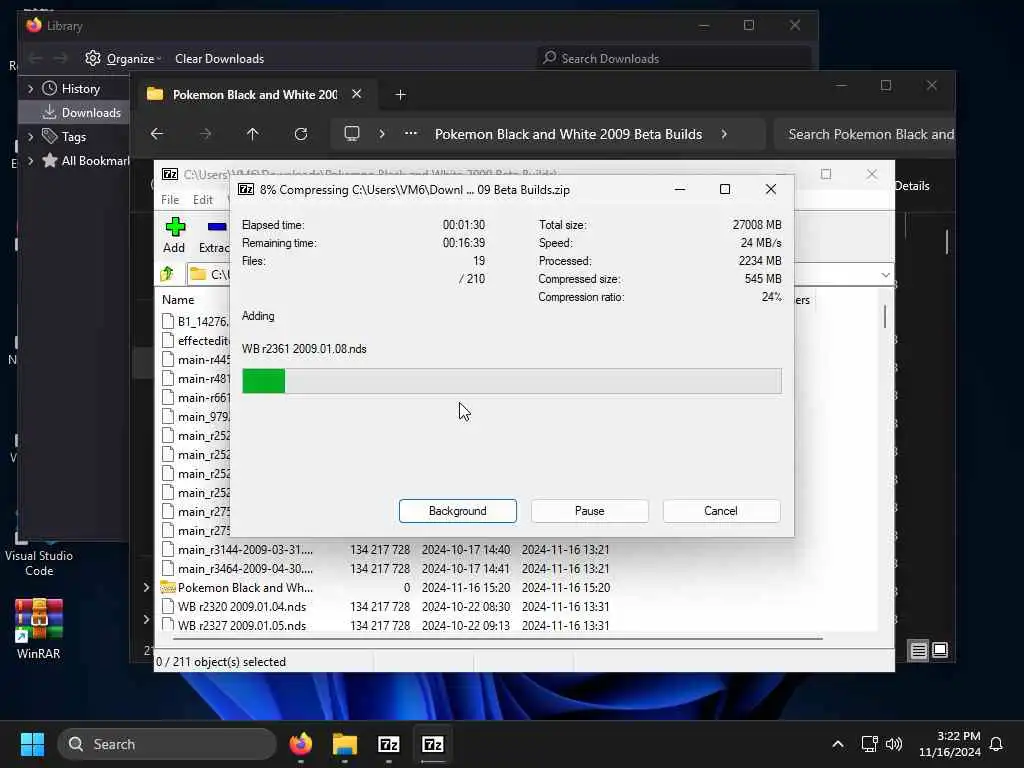
Task: Open 7-Zip address path dropdown
Action: (x=885, y=275)
